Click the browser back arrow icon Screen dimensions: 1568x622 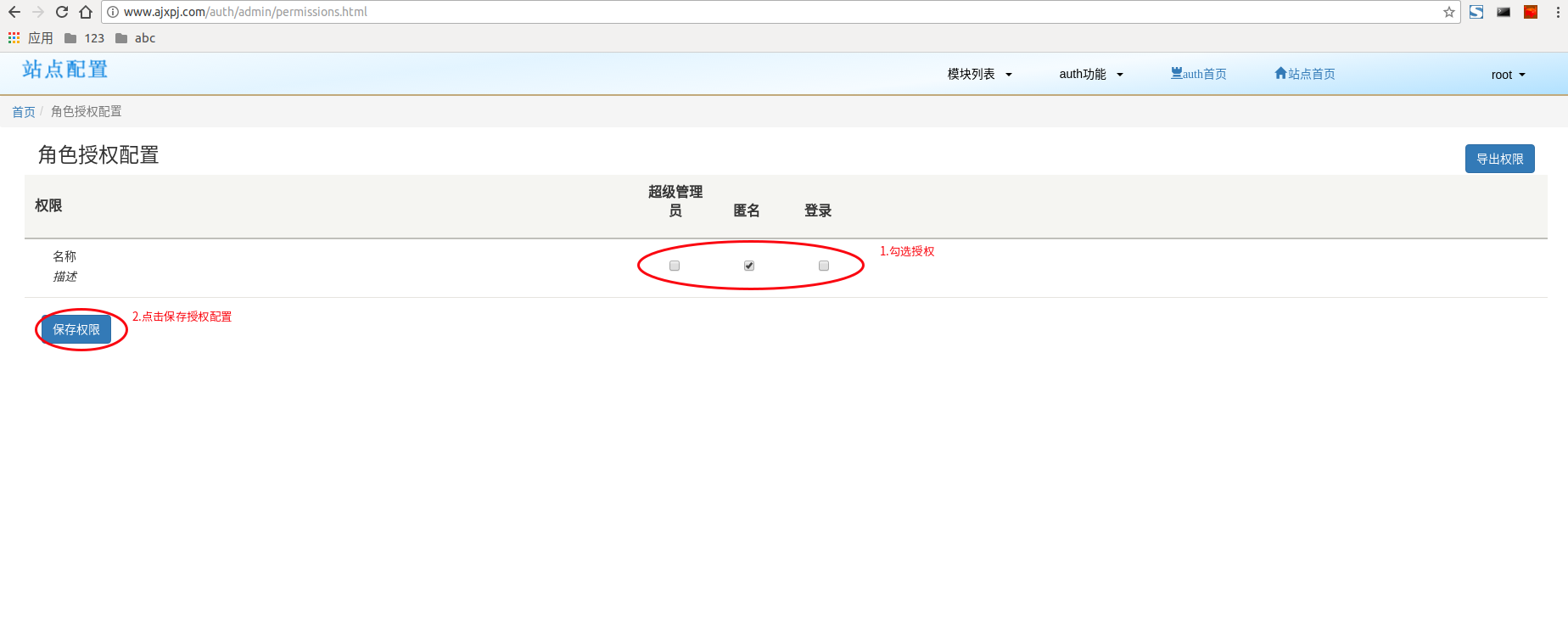point(14,12)
